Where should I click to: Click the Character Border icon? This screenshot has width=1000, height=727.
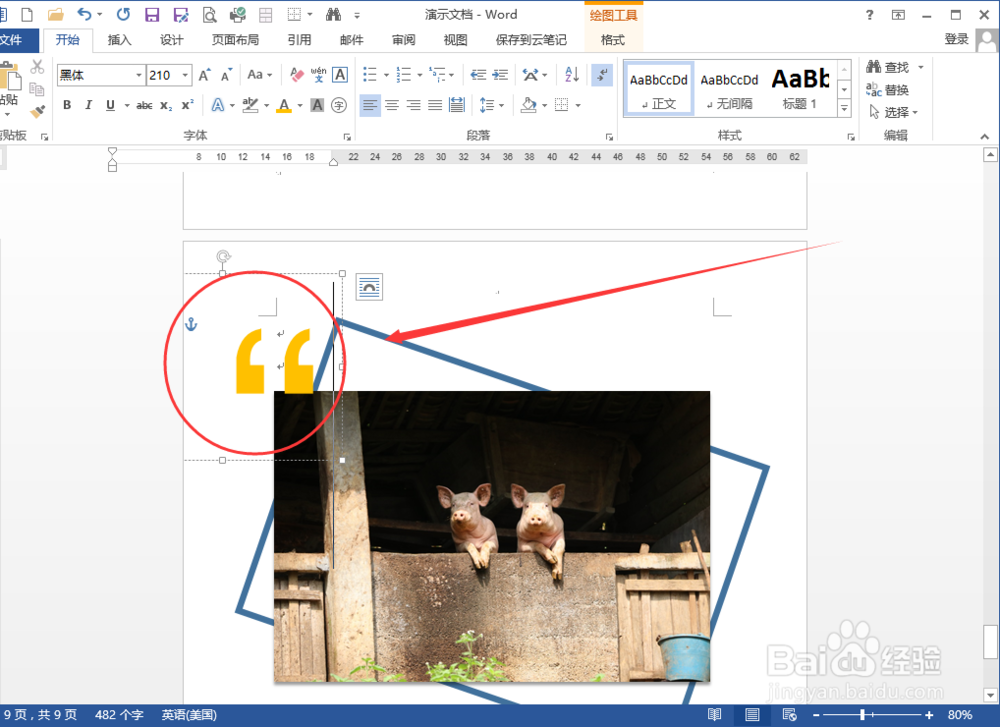pyautogui.click(x=340, y=75)
